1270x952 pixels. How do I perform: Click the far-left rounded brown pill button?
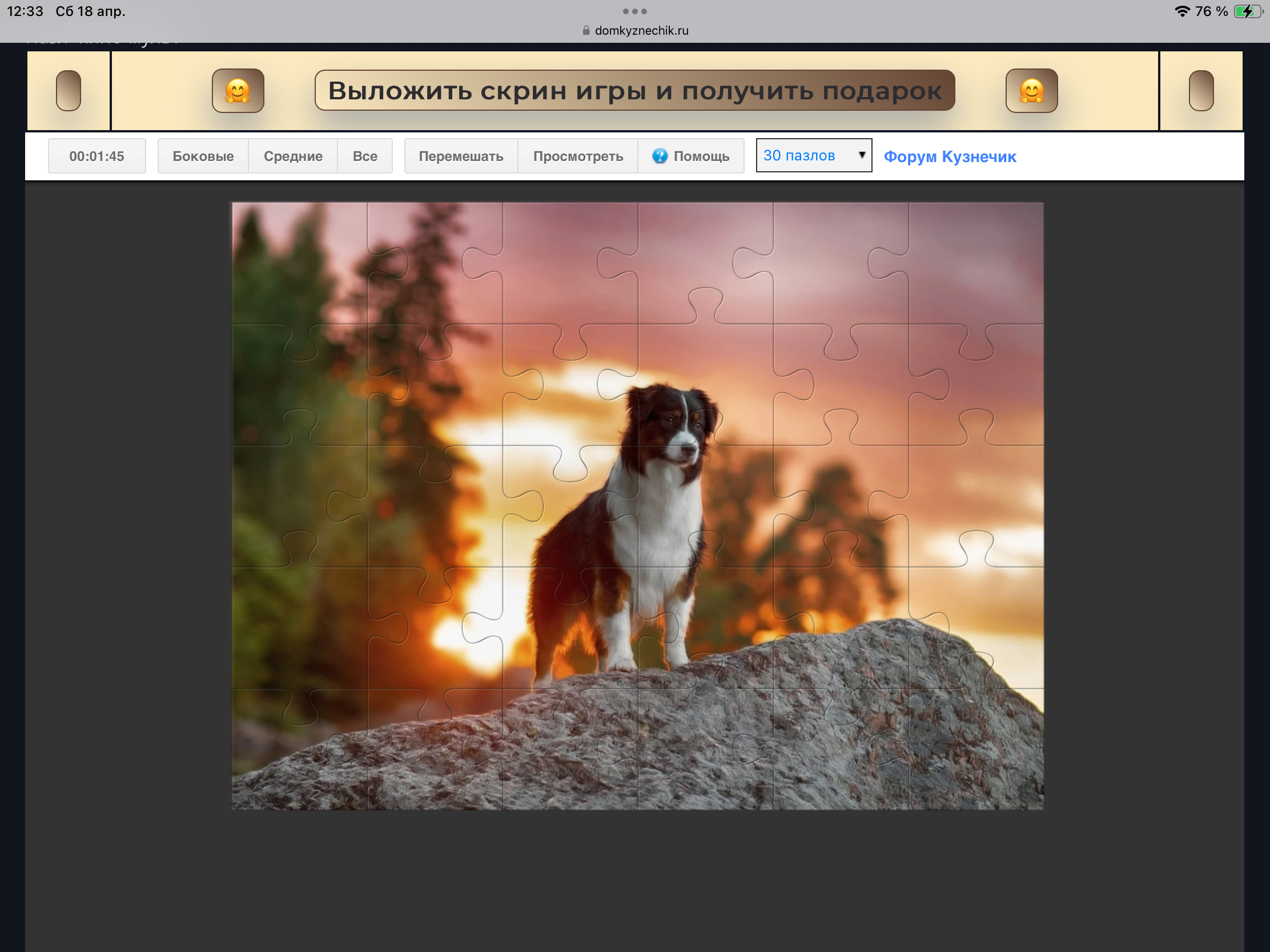[69, 91]
